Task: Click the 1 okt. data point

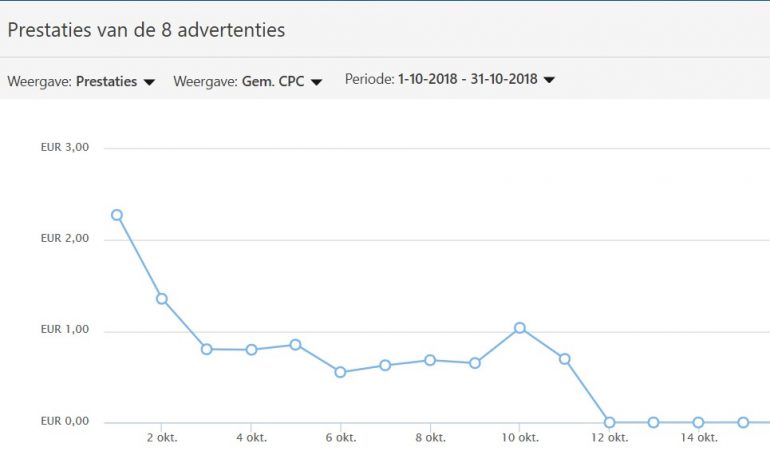Action: [117, 215]
